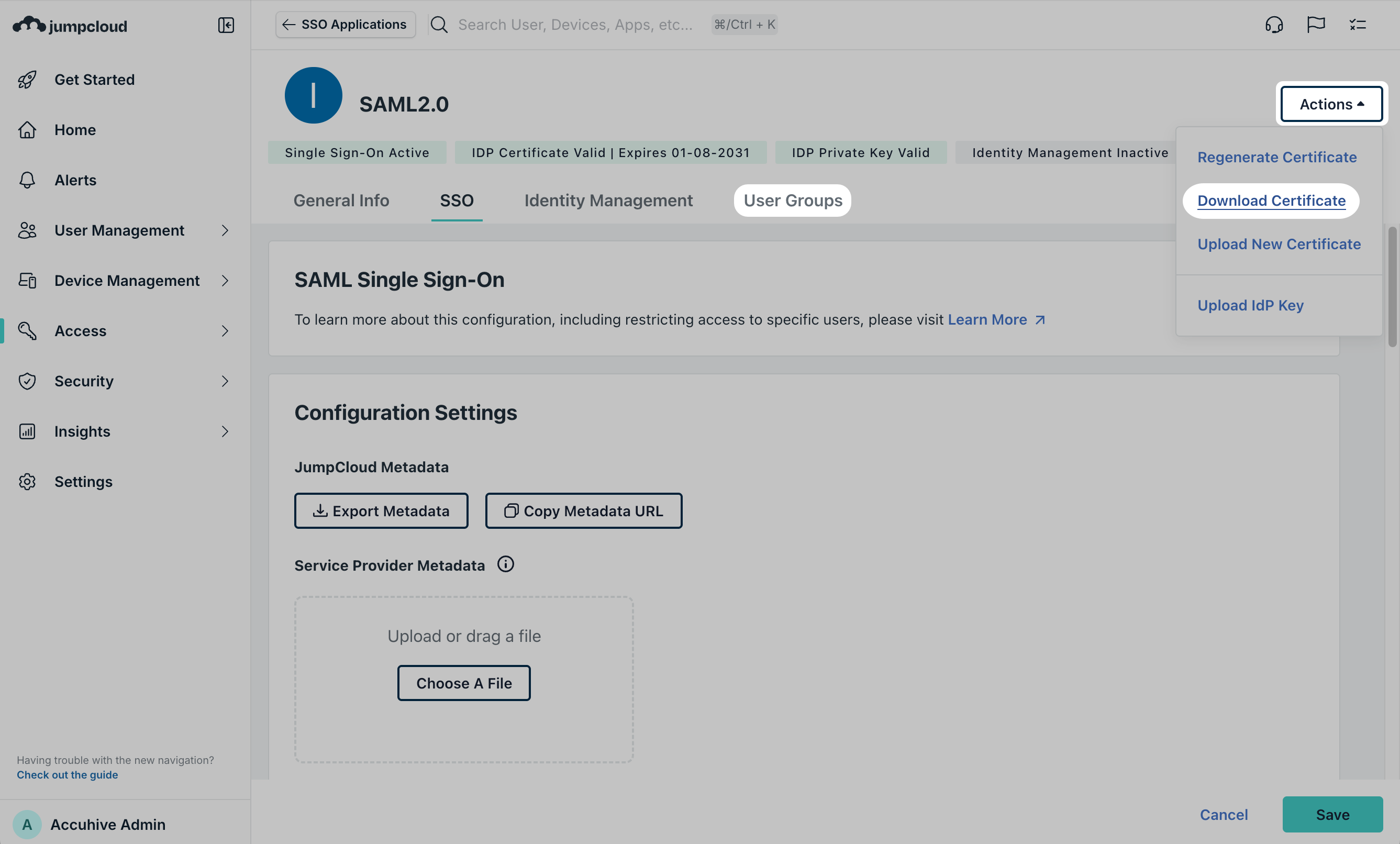Click the Cancel link
This screenshot has width=1400, height=844.
click(x=1224, y=815)
